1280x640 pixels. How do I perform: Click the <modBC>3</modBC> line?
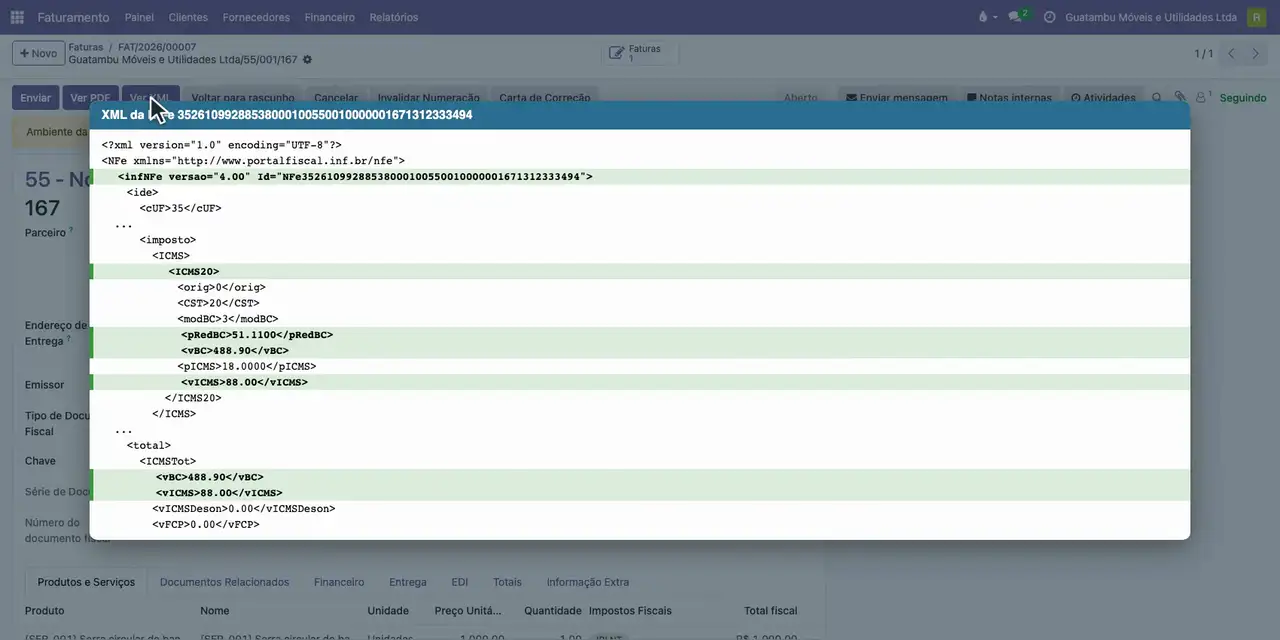(x=228, y=319)
